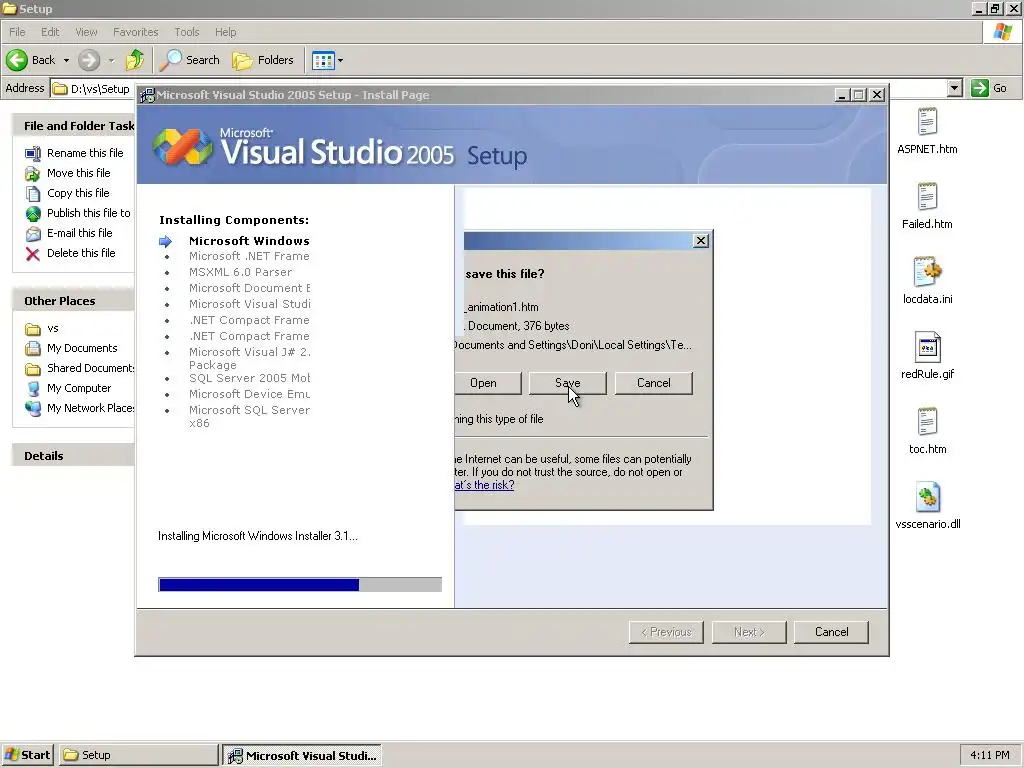The width and height of the screenshot is (1024, 768).
Task: Select the locdata.ini file icon
Action: coord(927,272)
